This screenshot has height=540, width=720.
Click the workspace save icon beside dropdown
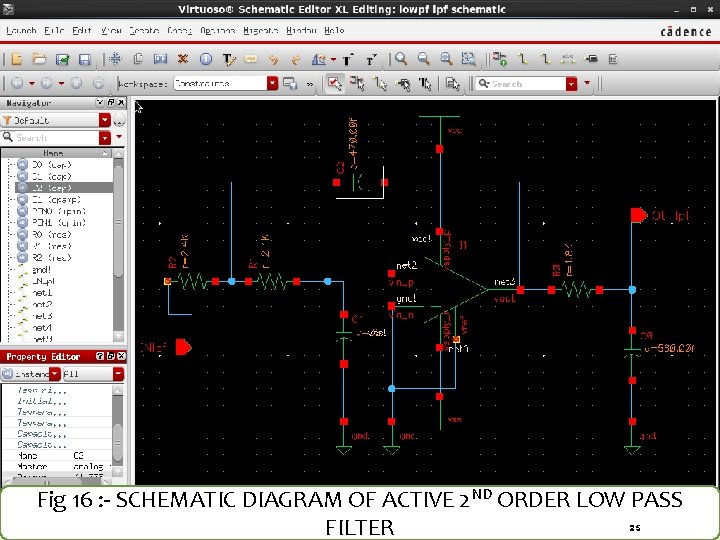tap(290, 84)
